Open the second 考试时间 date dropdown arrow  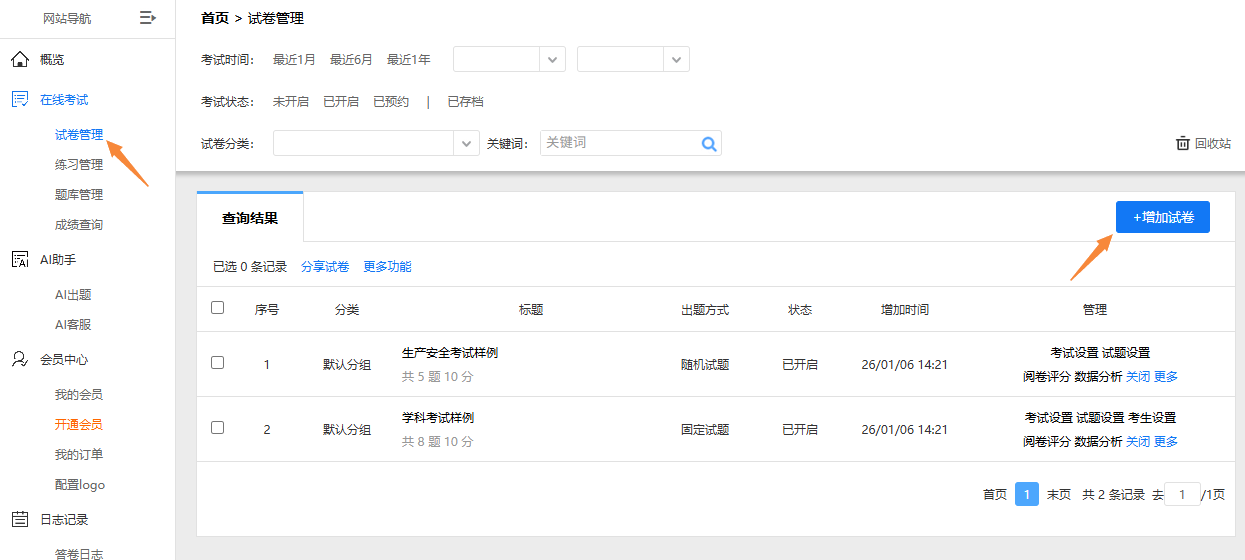pyautogui.click(x=677, y=59)
